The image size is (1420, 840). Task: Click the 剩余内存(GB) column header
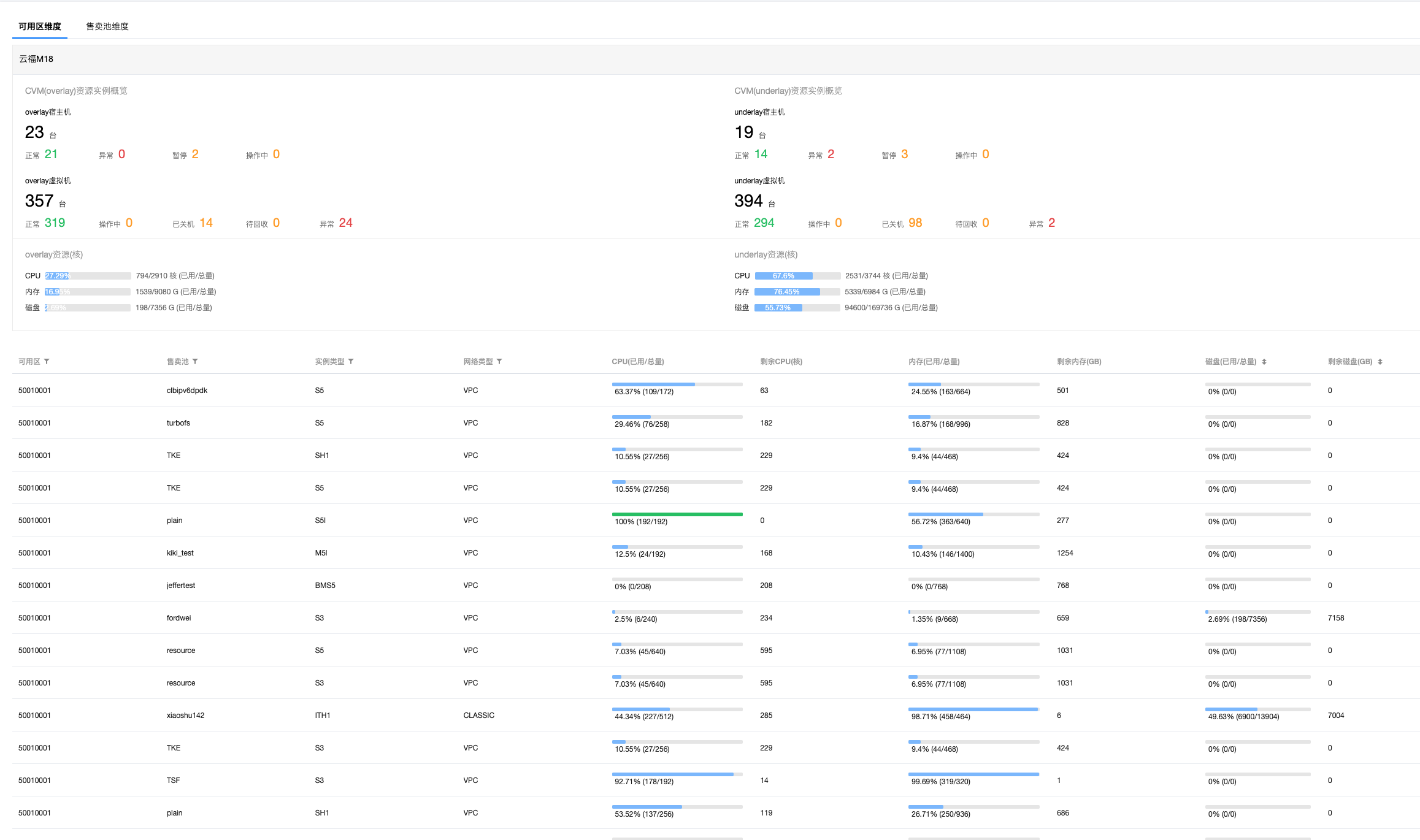click(1079, 362)
